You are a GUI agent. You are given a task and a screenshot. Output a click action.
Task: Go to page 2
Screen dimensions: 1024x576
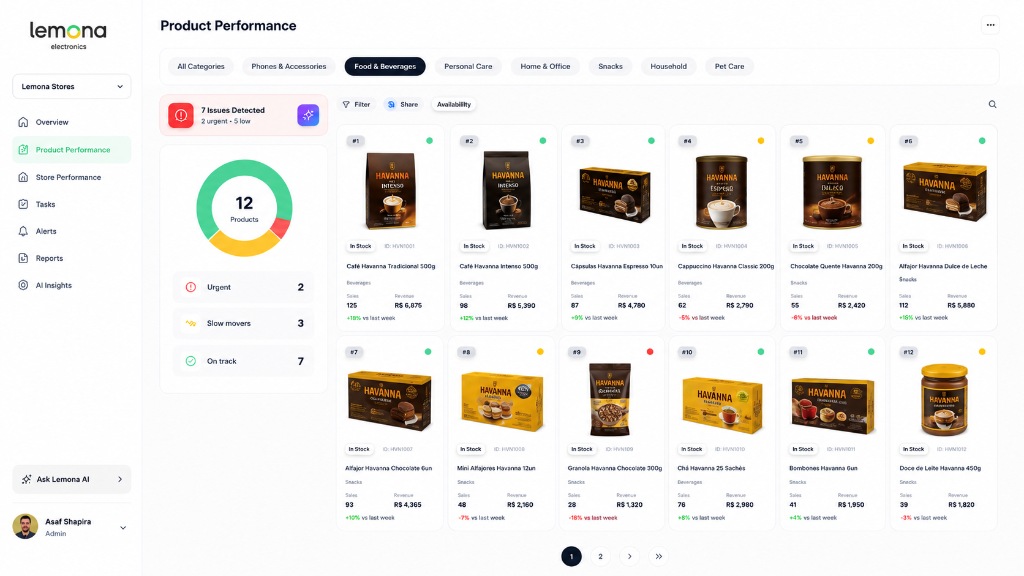tap(600, 556)
